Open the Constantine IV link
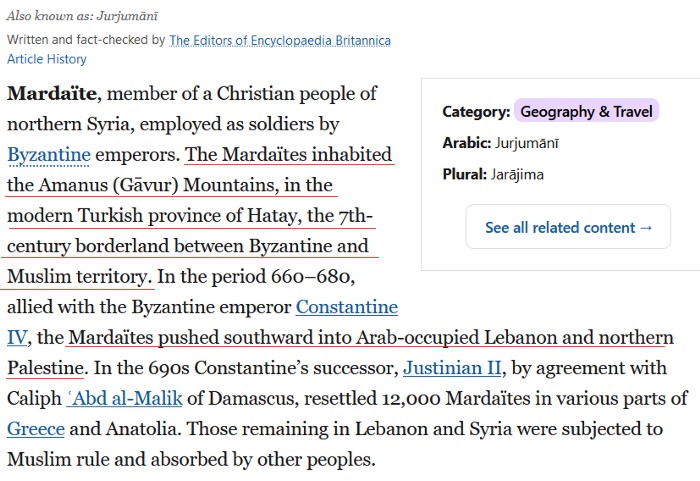 point(346,307)
